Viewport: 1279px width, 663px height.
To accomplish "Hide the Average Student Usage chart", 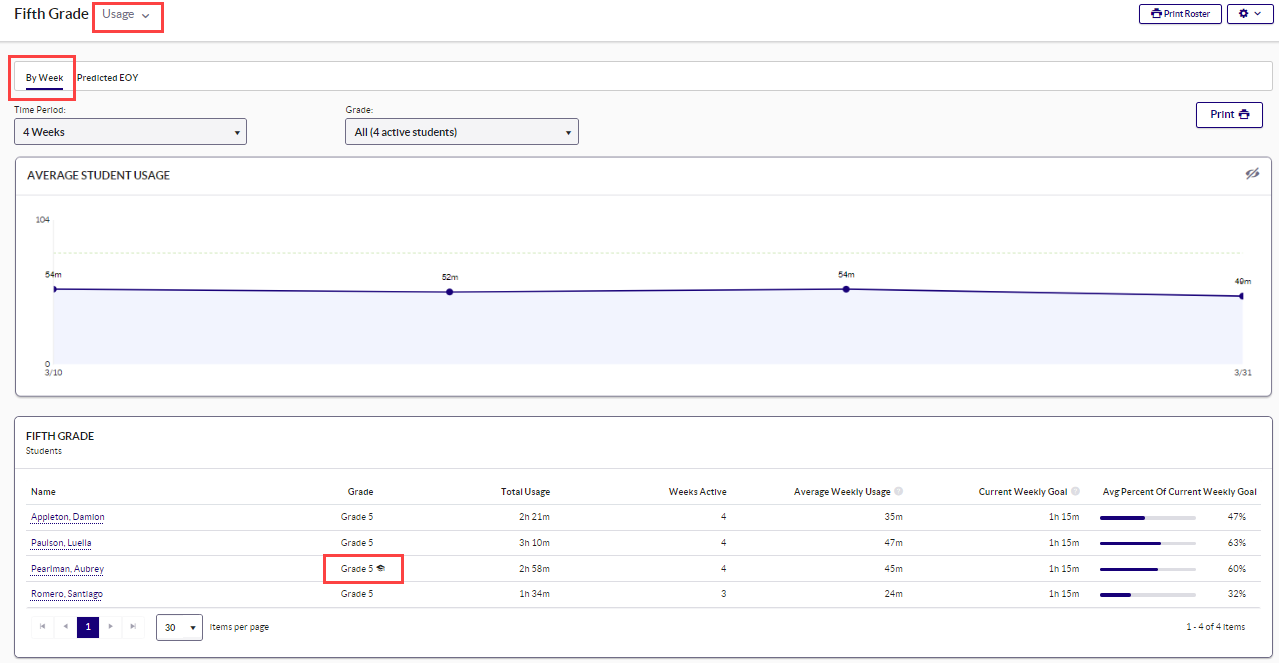I will [x=1252, y=174].
